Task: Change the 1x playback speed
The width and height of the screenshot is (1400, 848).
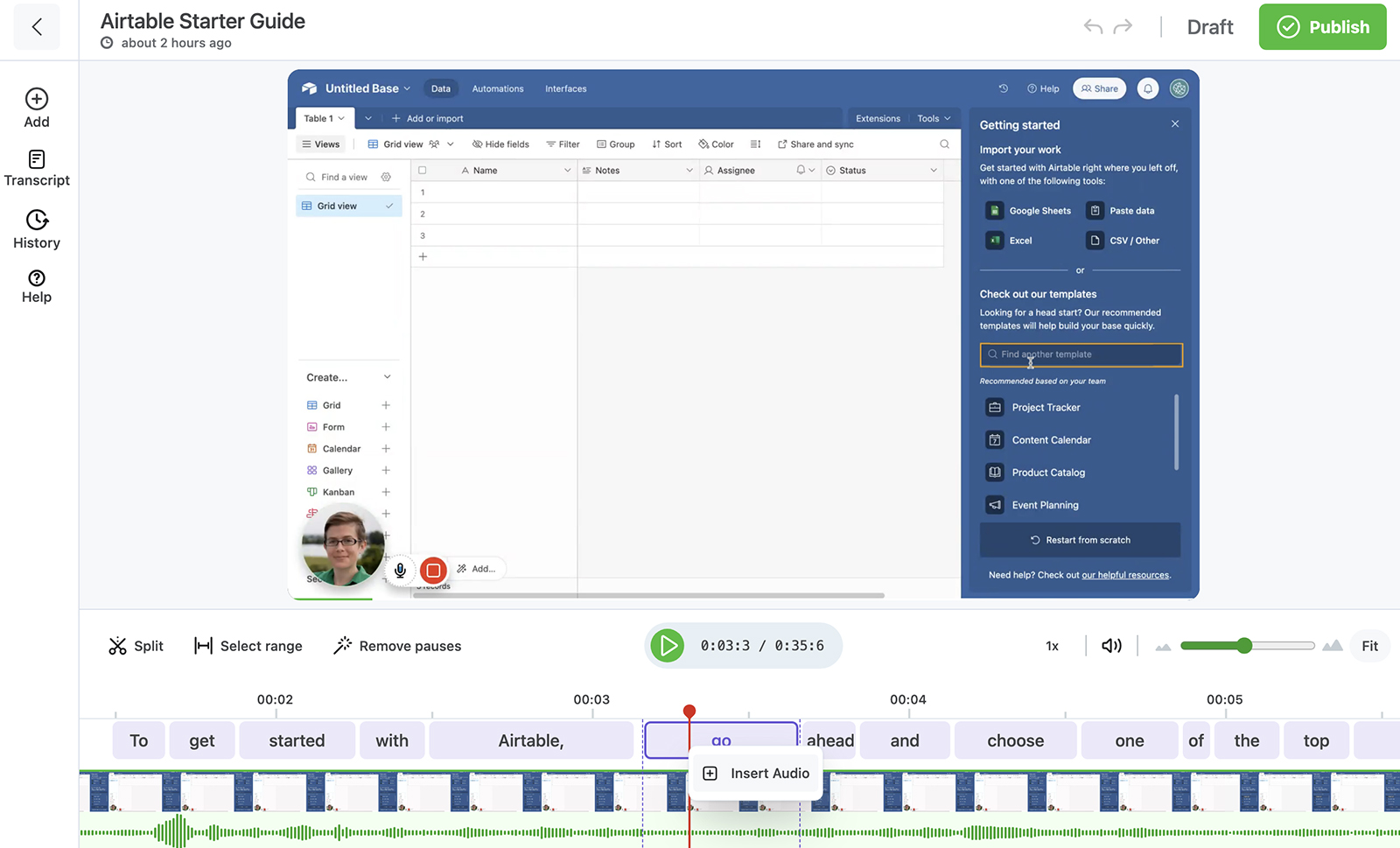Action: [1052, 646]
